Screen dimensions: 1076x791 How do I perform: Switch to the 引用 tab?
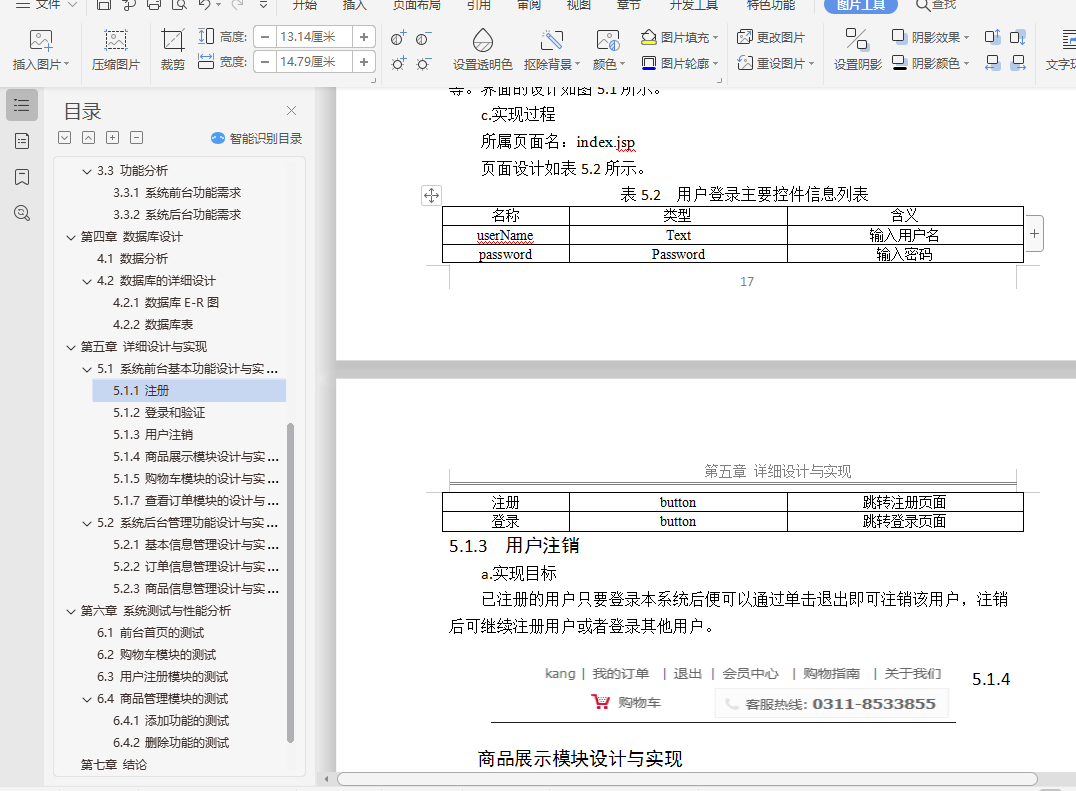pyautogui.click(x=479, y=5)
